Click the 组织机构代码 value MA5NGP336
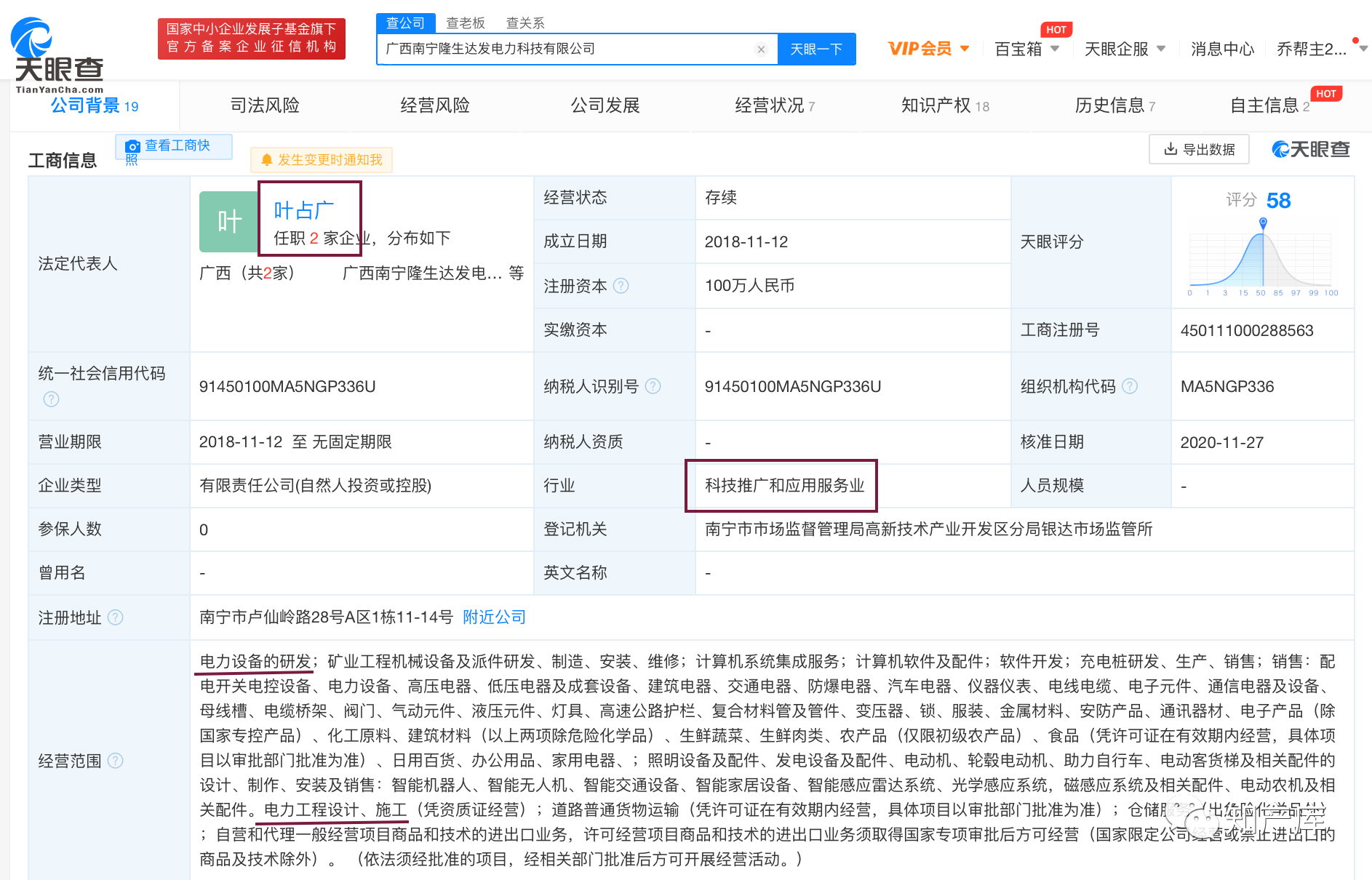The height and width of the screenshot is (880, 1372). point(1227,386)
